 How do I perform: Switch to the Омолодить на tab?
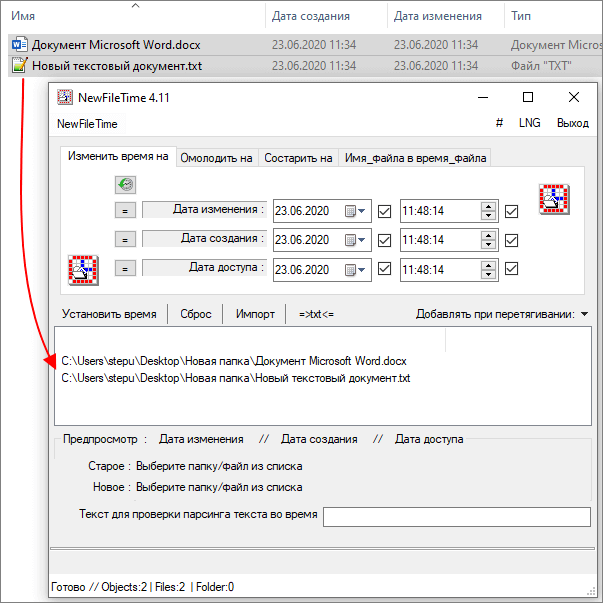[x=217, y=158]
